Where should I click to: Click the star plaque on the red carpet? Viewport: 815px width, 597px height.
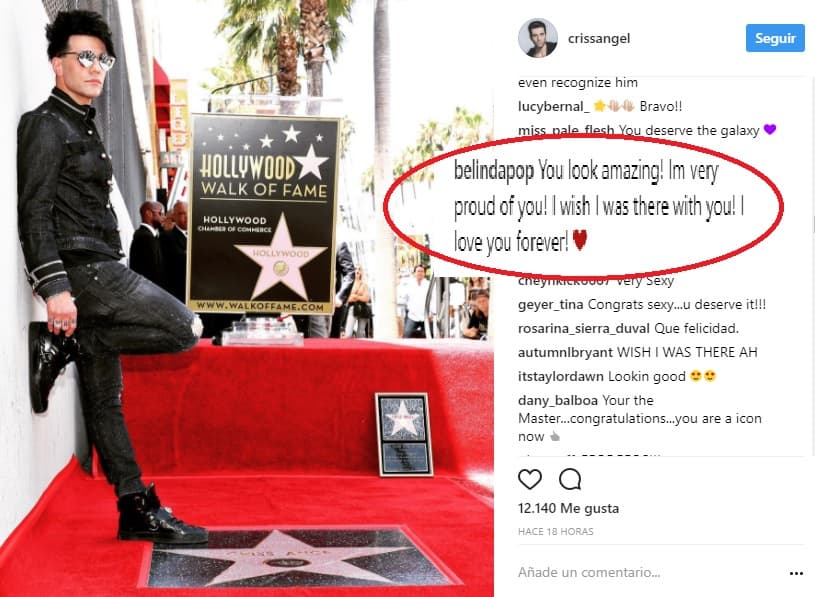pyautogui.click(x=299, y=559)
